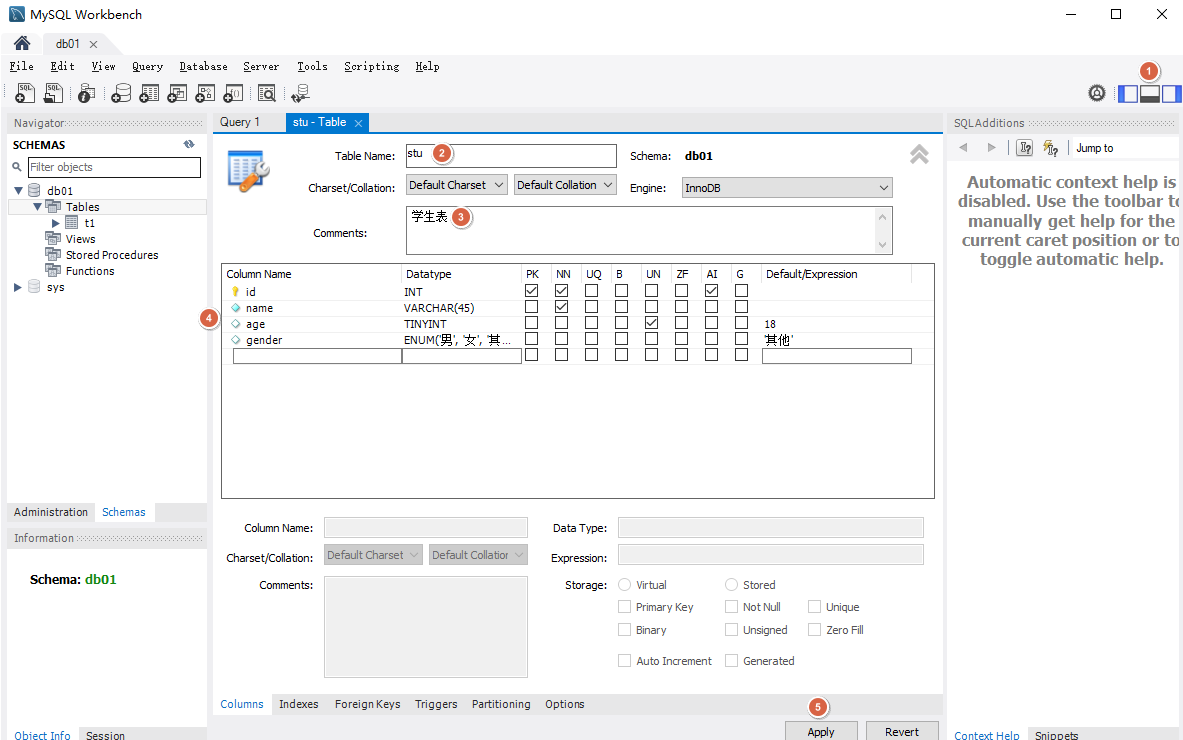Open preferences gear icon

click(x=1097, y=93)
